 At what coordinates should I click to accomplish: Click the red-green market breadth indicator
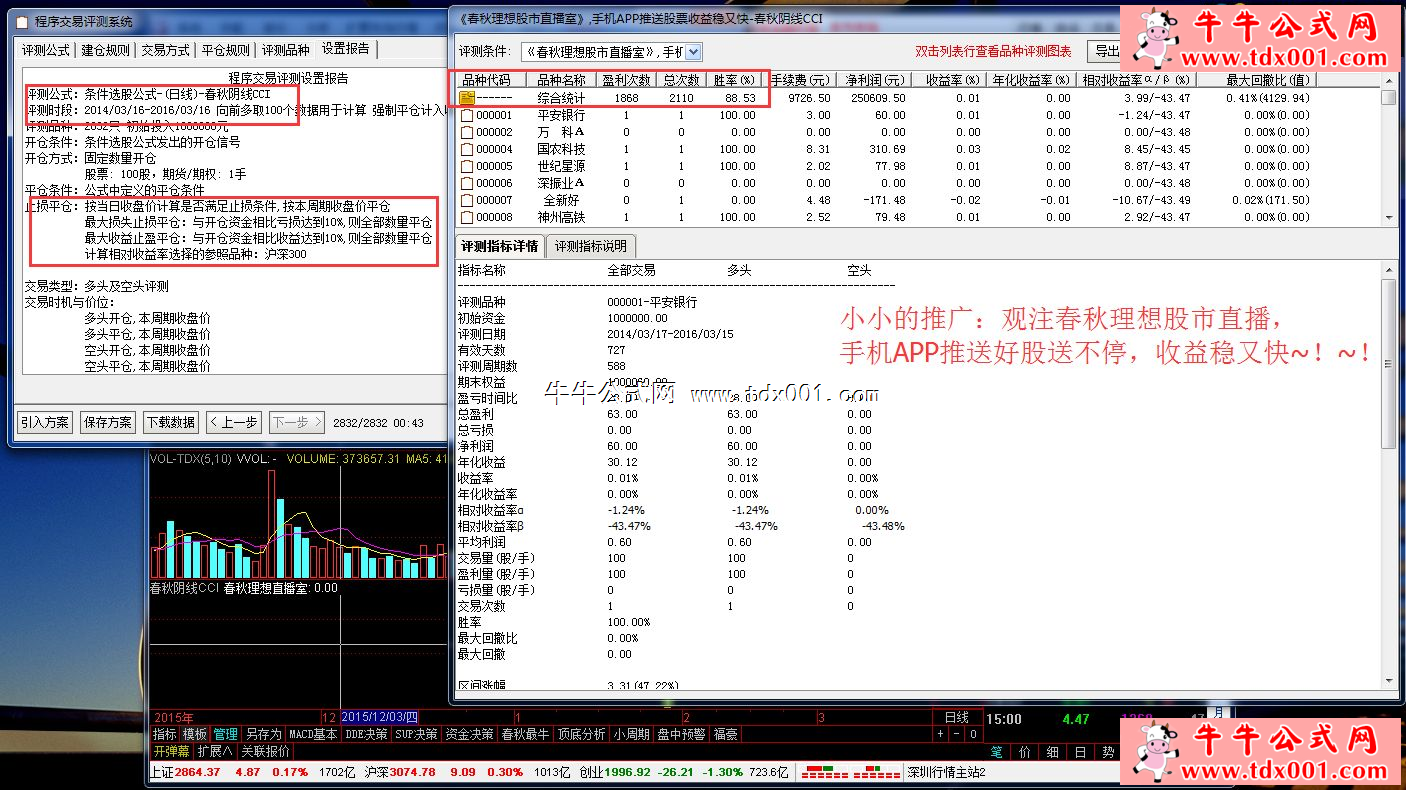point(851,772)
